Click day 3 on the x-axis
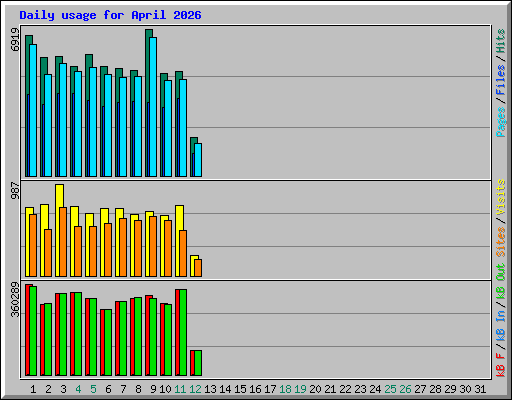This screenshot has width=512, height=400. [x=63, y=389]
